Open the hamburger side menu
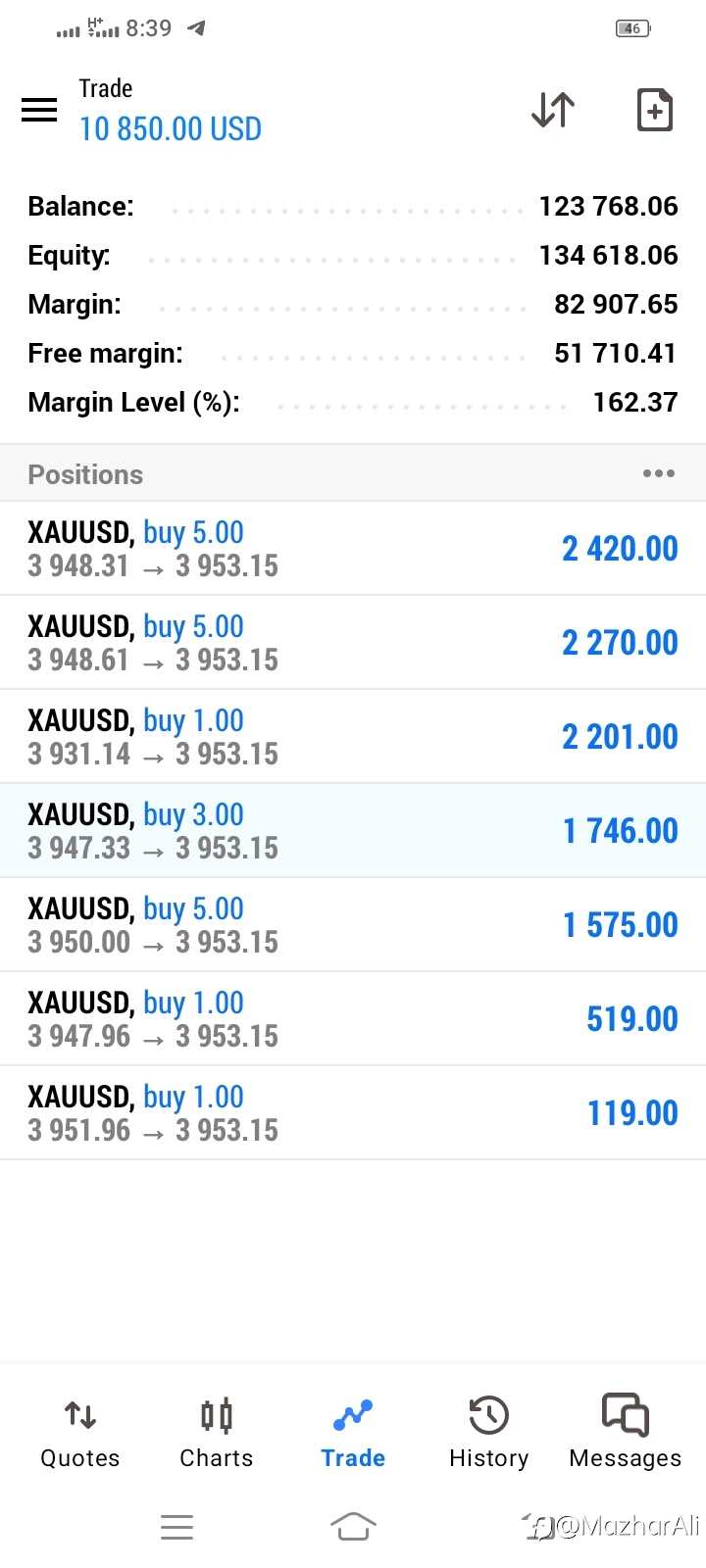706x1568 pixels. pyautogui.click(x=39, y=110)
